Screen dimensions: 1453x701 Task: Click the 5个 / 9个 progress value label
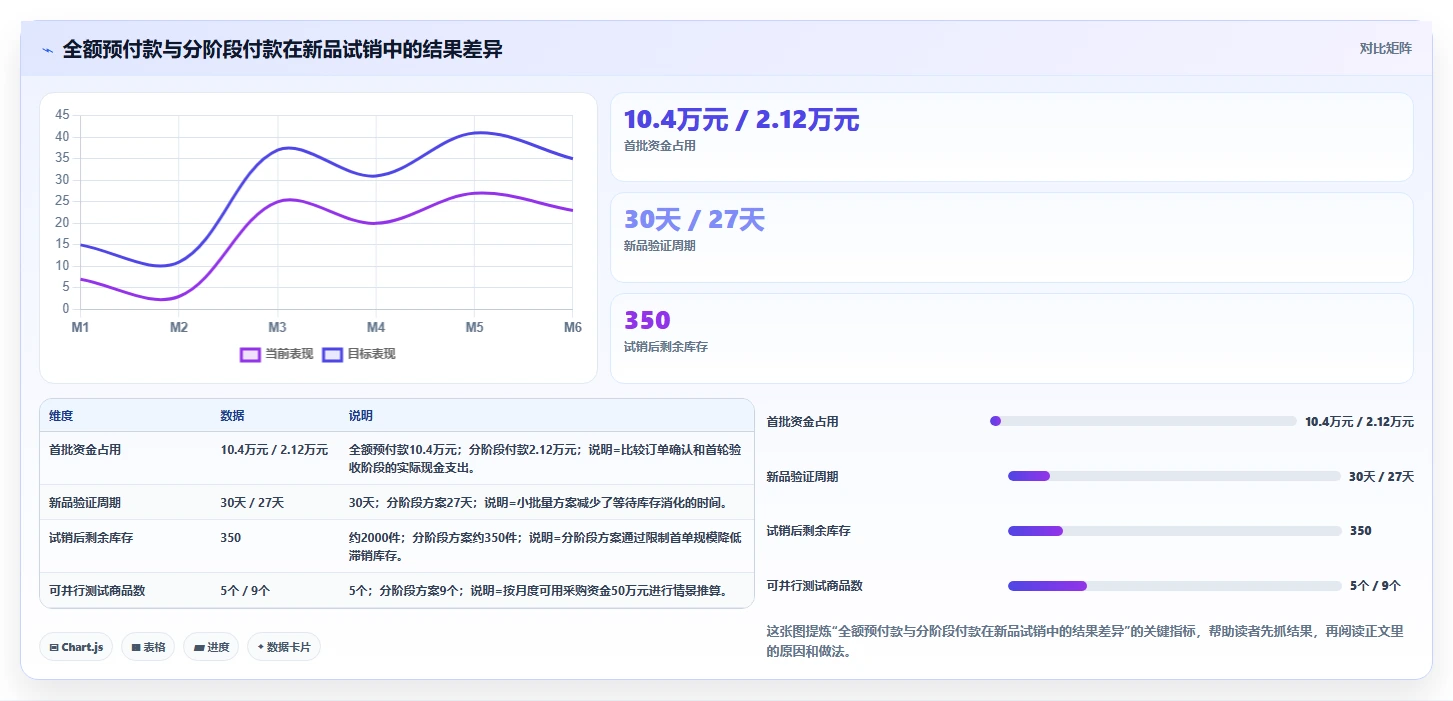coord(1375,586)
